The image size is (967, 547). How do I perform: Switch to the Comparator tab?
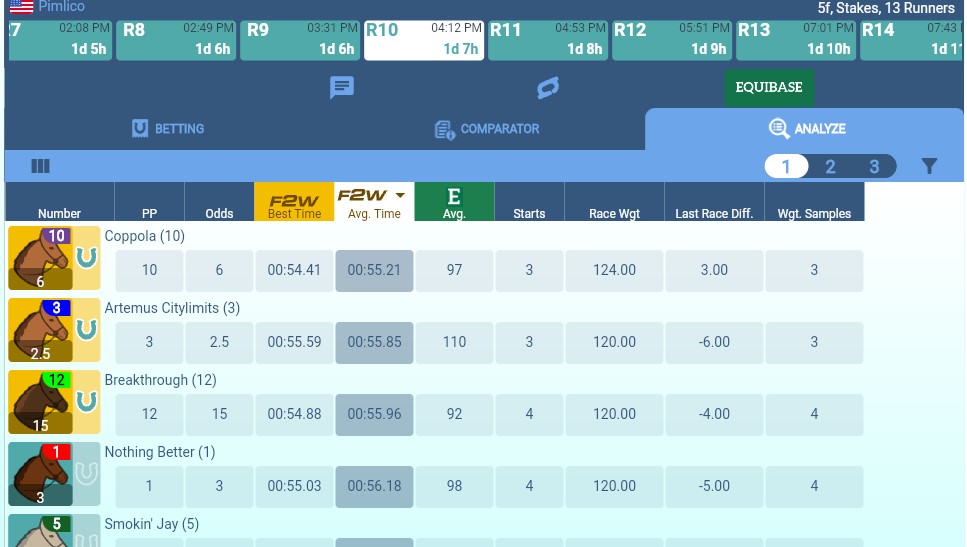point(487,129)
